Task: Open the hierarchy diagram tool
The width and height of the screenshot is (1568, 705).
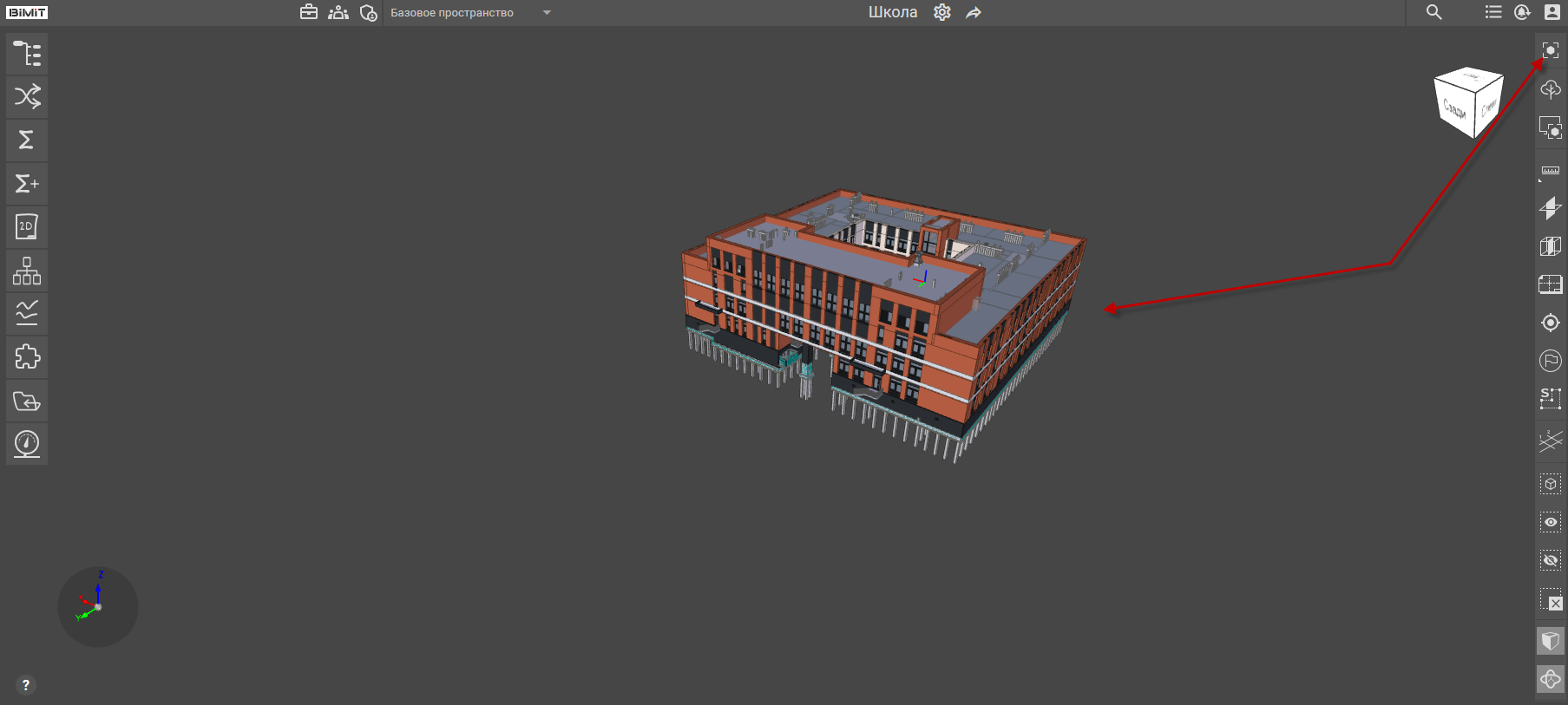Action: (27, 271)
